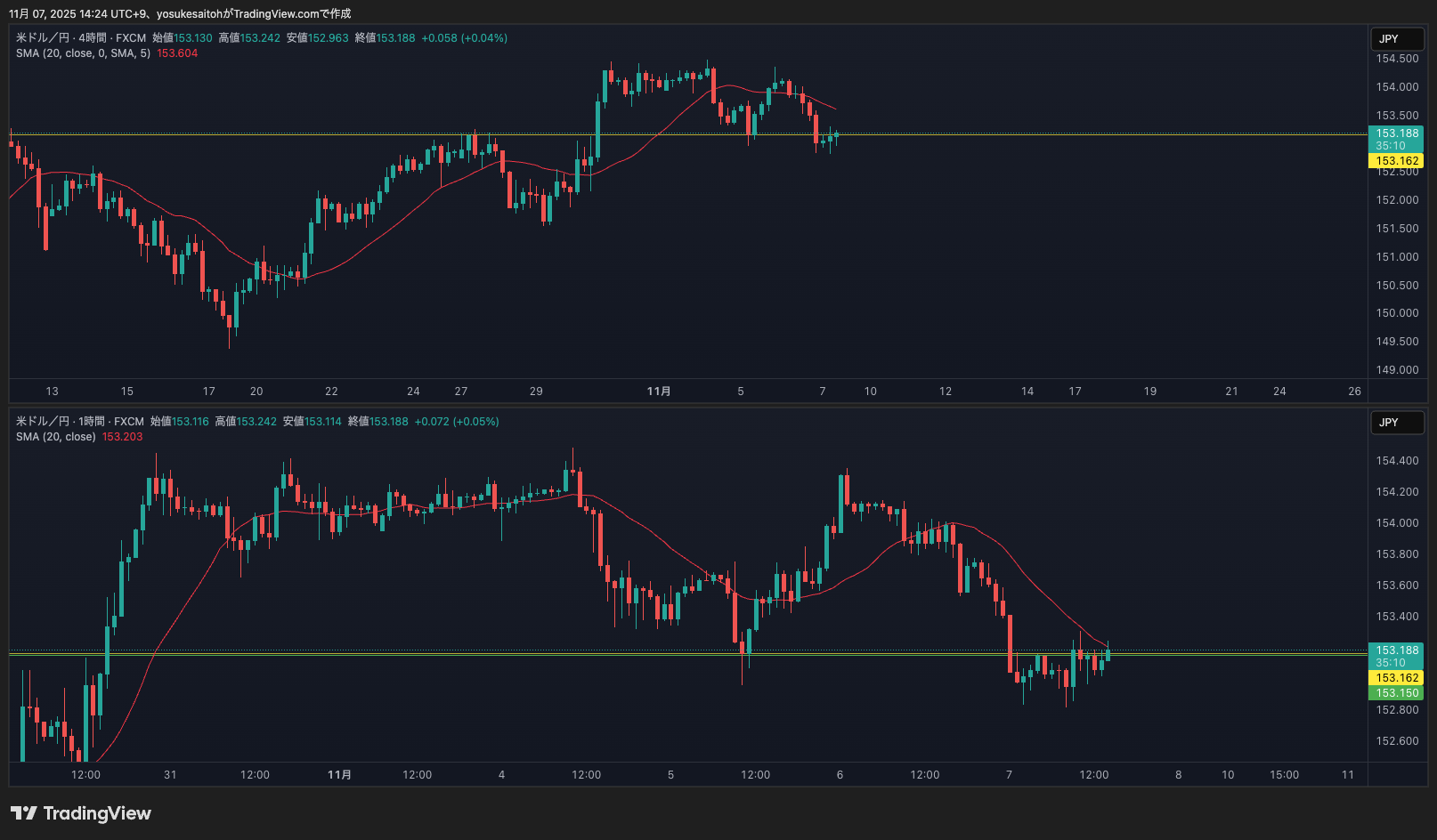1437x840 pixels.
Task: Click the SMA (20, close, 0, SMA, 5) indicator legend
Action: point(83,53)
